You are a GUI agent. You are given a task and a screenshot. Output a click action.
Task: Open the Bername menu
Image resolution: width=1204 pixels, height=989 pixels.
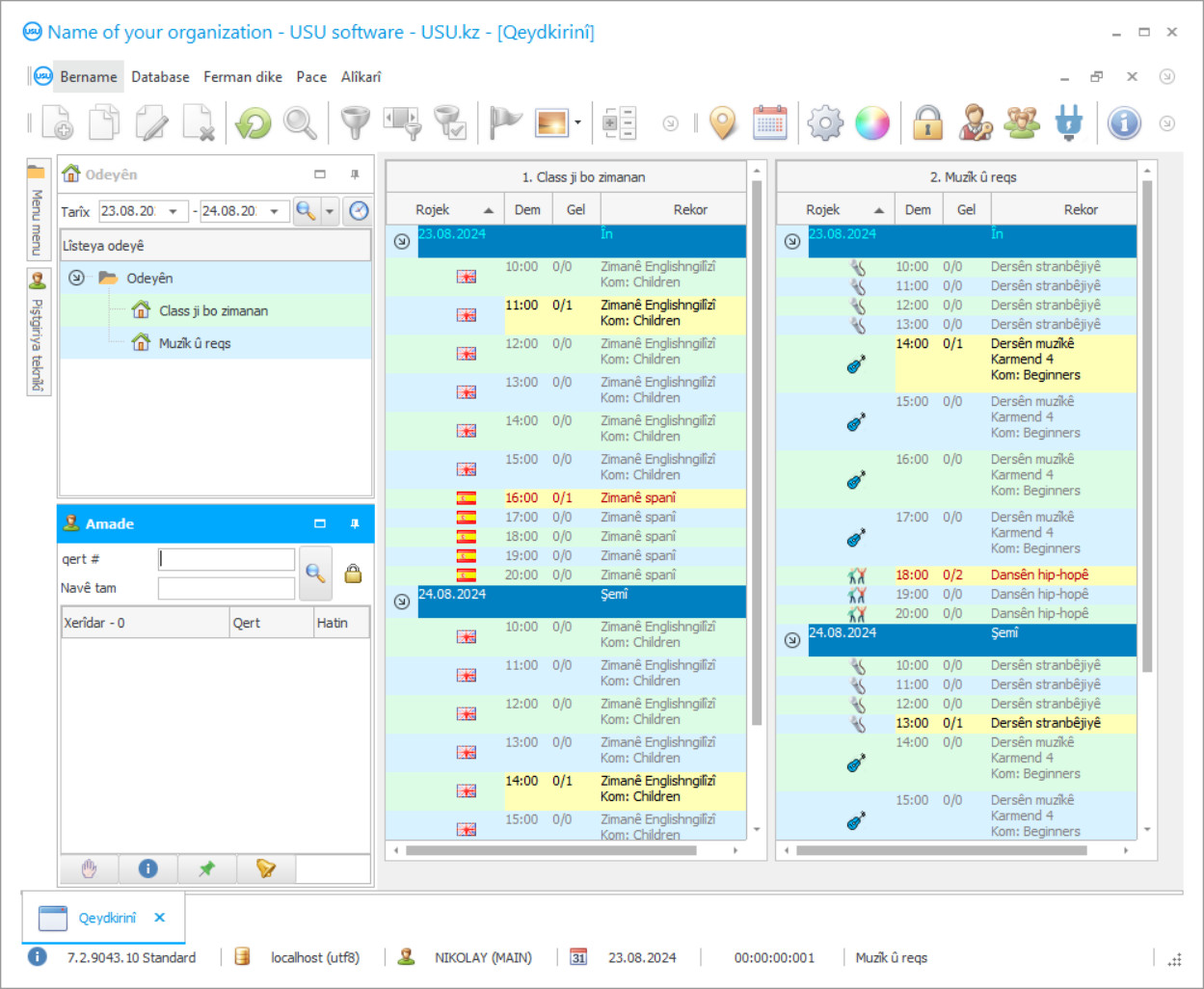[x=89, y=77]
